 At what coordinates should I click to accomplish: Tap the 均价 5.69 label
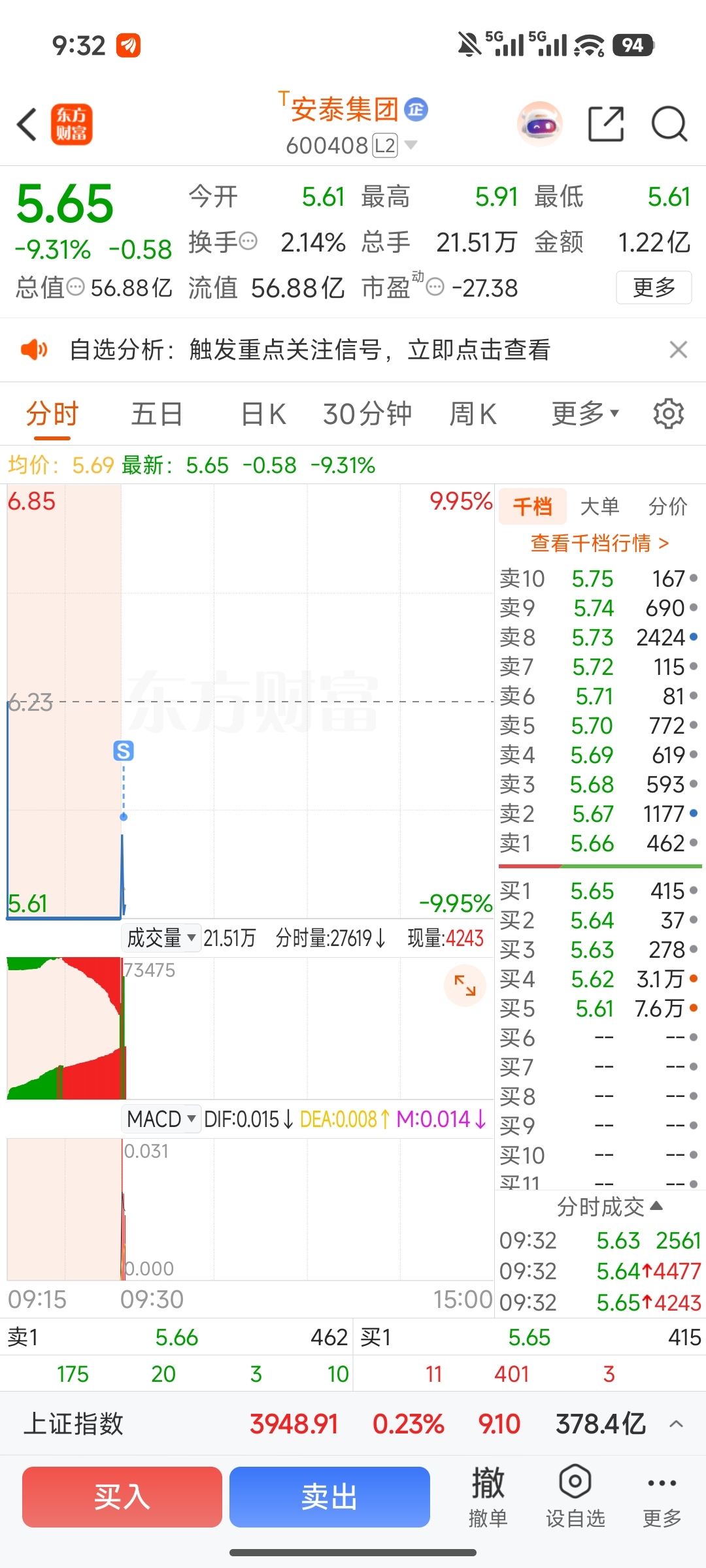61,465
